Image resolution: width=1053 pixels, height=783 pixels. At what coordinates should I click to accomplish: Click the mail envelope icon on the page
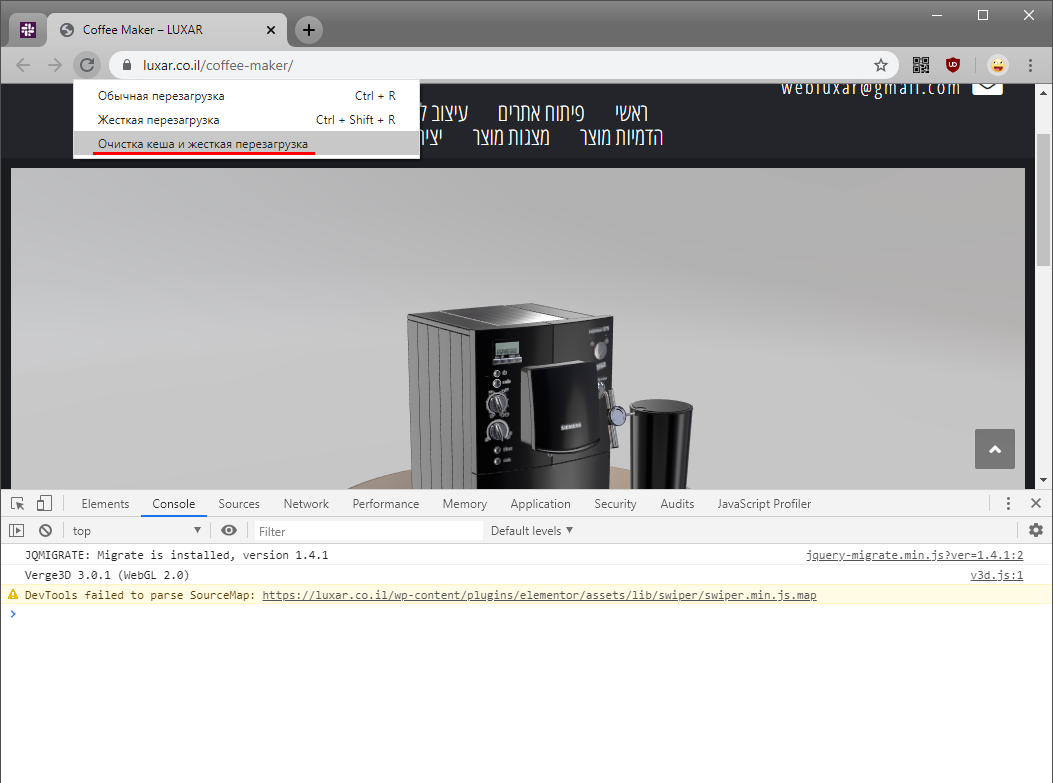point(987,88)
